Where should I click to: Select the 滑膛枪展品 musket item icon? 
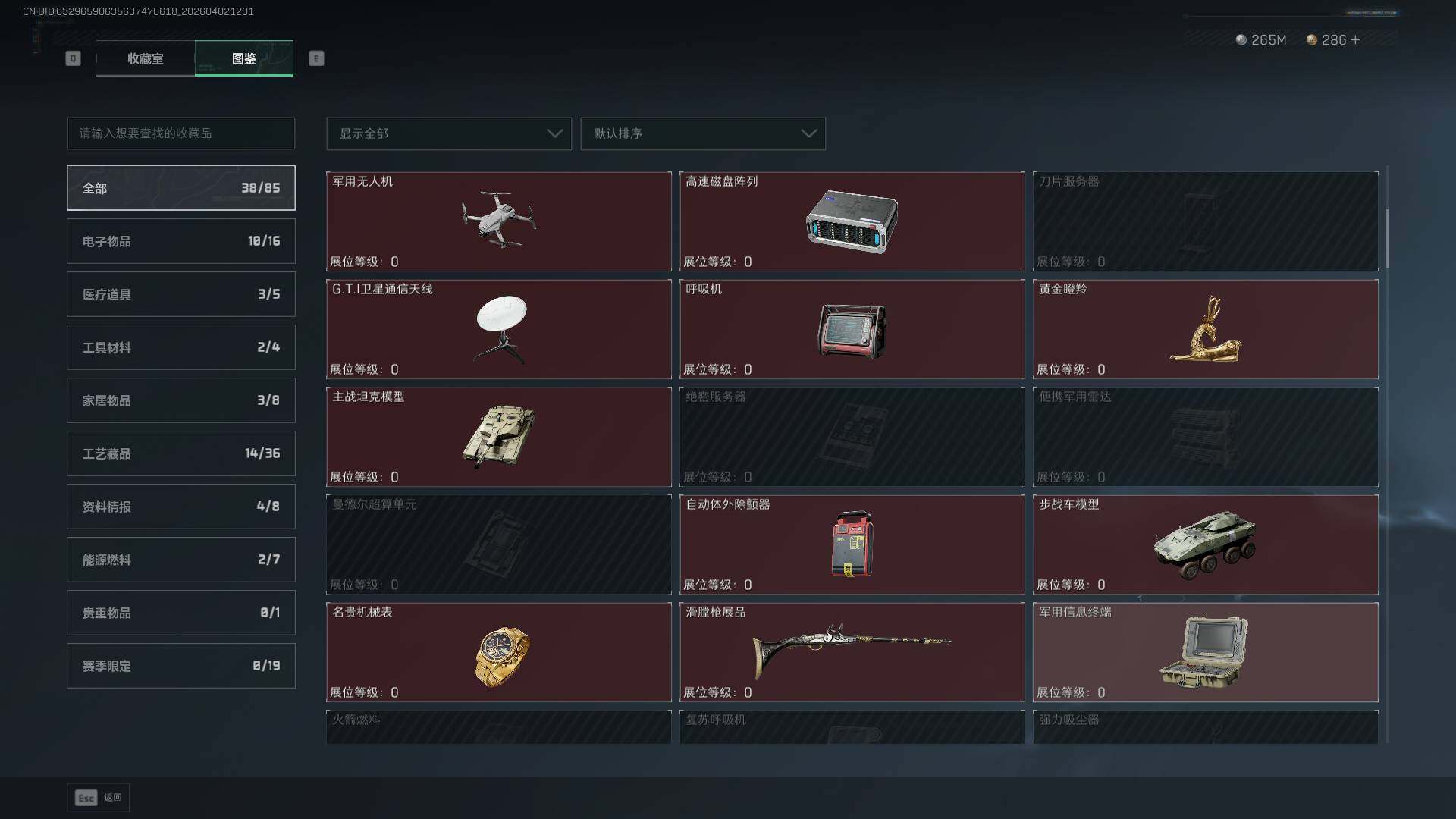tap(852, 651)
